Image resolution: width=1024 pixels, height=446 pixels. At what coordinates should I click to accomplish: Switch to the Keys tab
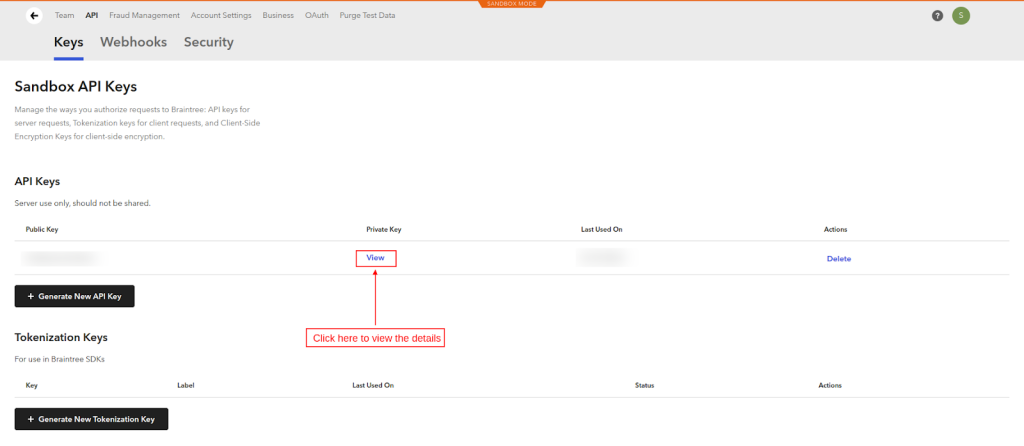[68, 43]
